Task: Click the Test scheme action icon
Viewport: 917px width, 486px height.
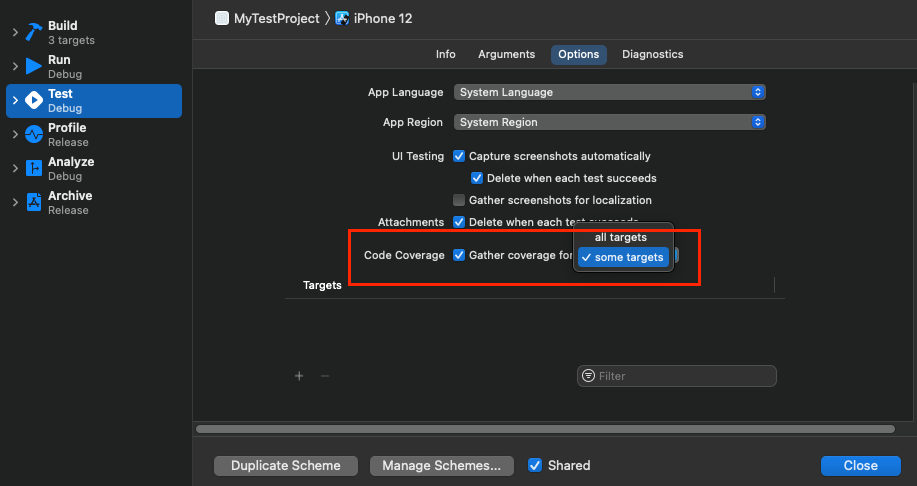Action: coord(34,100)
